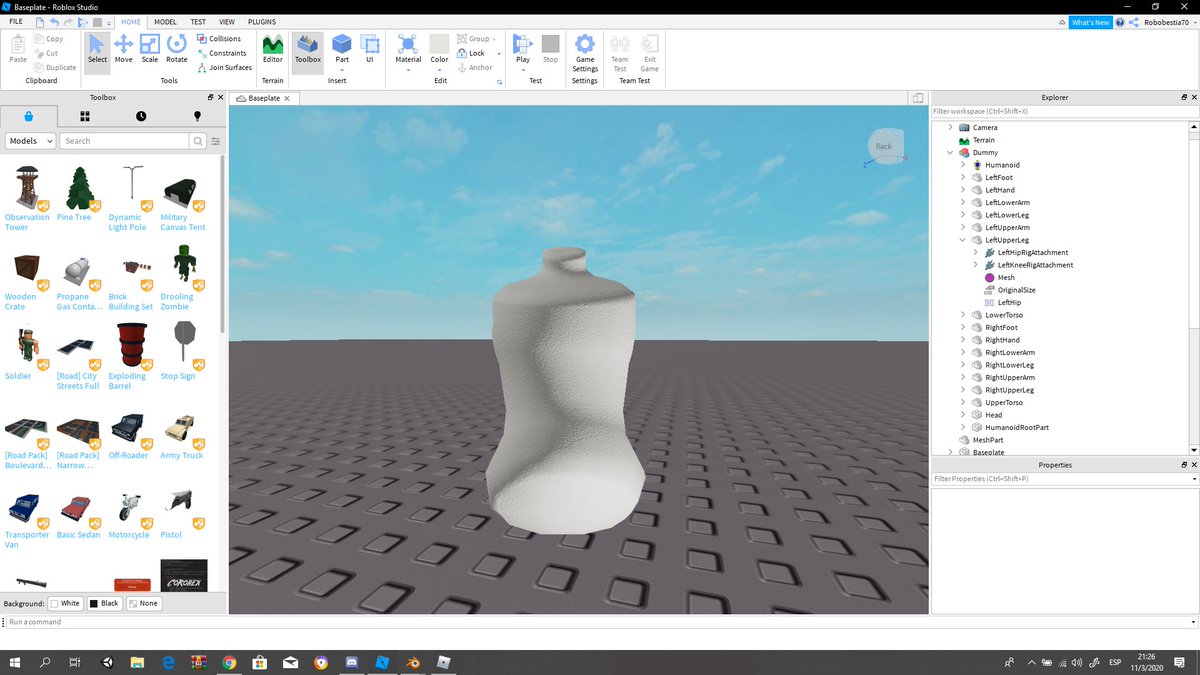This screenshot has height=675, width=1200.
Task: Open the FILE menu
Action: (16, 21)
